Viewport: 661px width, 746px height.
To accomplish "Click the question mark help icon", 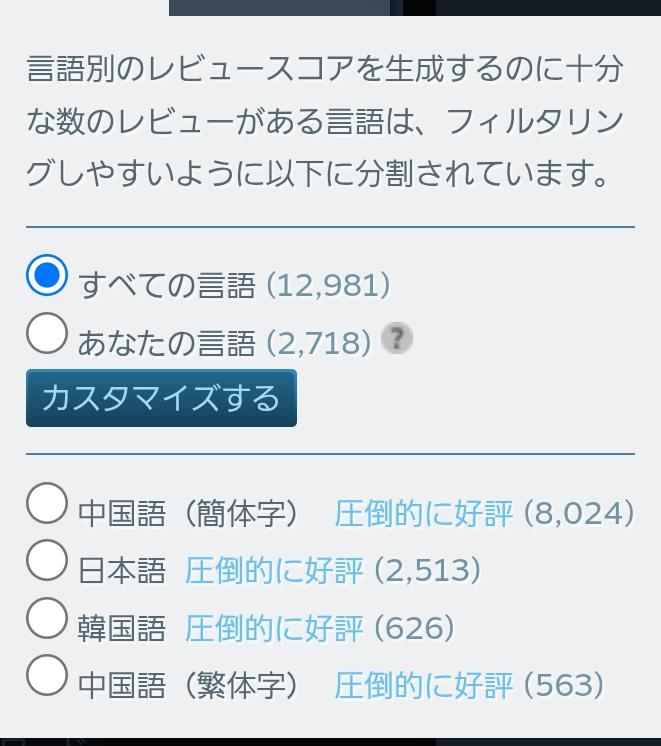I will pyautogui.click(x=396, y=339).
